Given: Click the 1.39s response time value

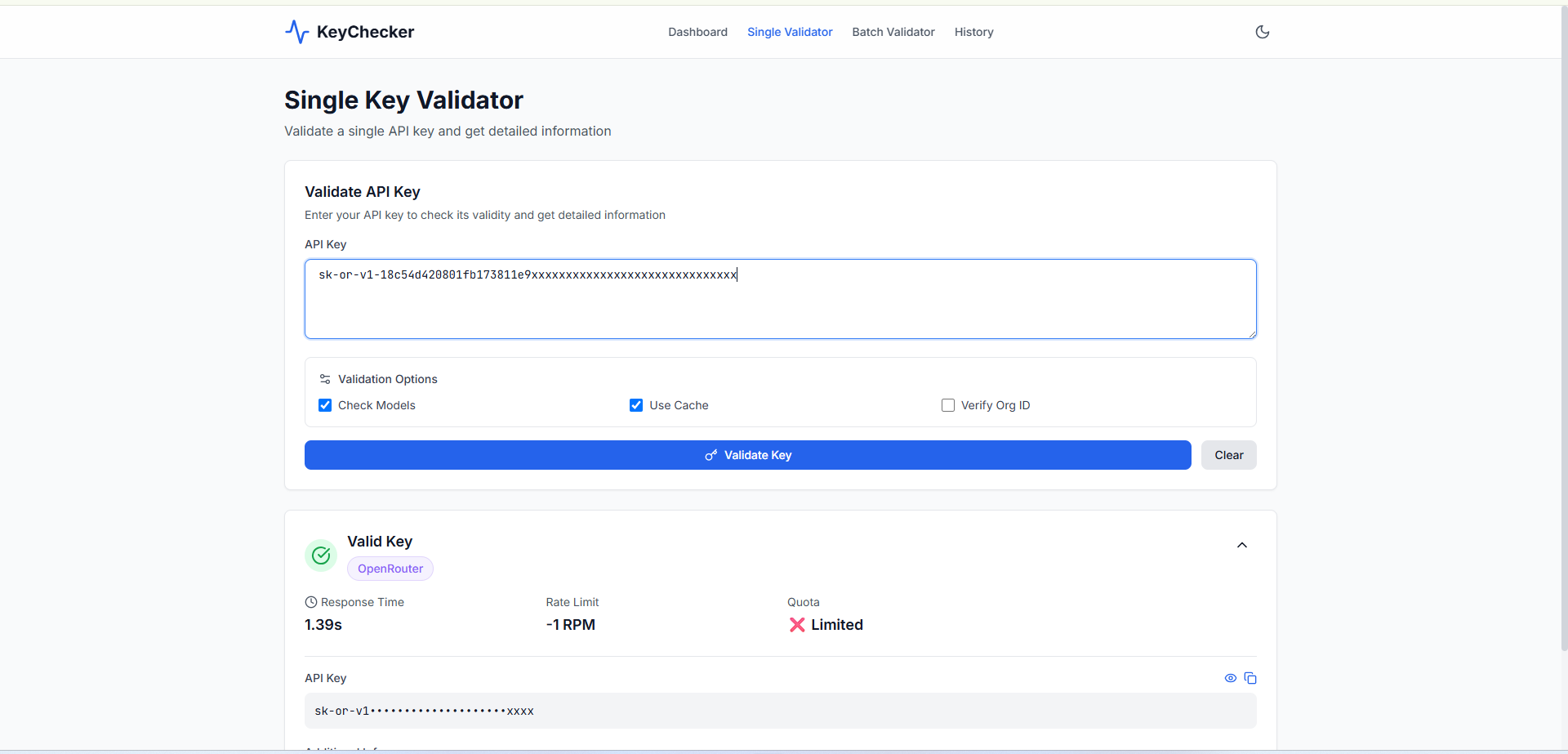Looking at the screenshot, I should (x=323, y=625).
